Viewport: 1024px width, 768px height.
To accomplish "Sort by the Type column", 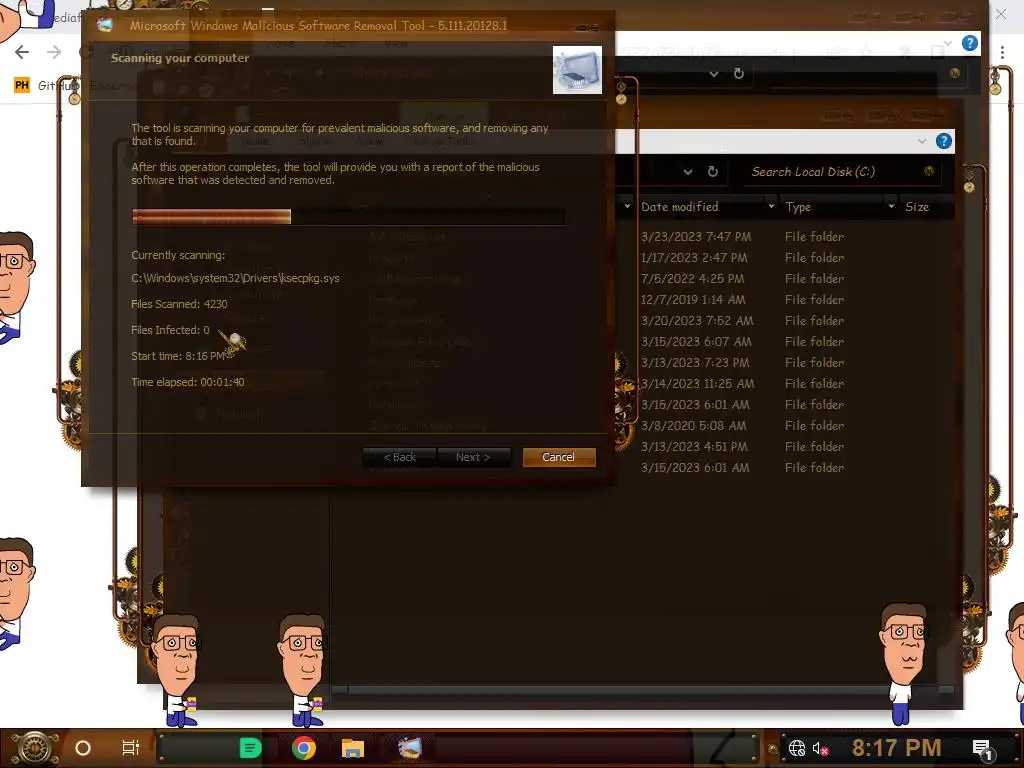I will [x=798, y=207].
